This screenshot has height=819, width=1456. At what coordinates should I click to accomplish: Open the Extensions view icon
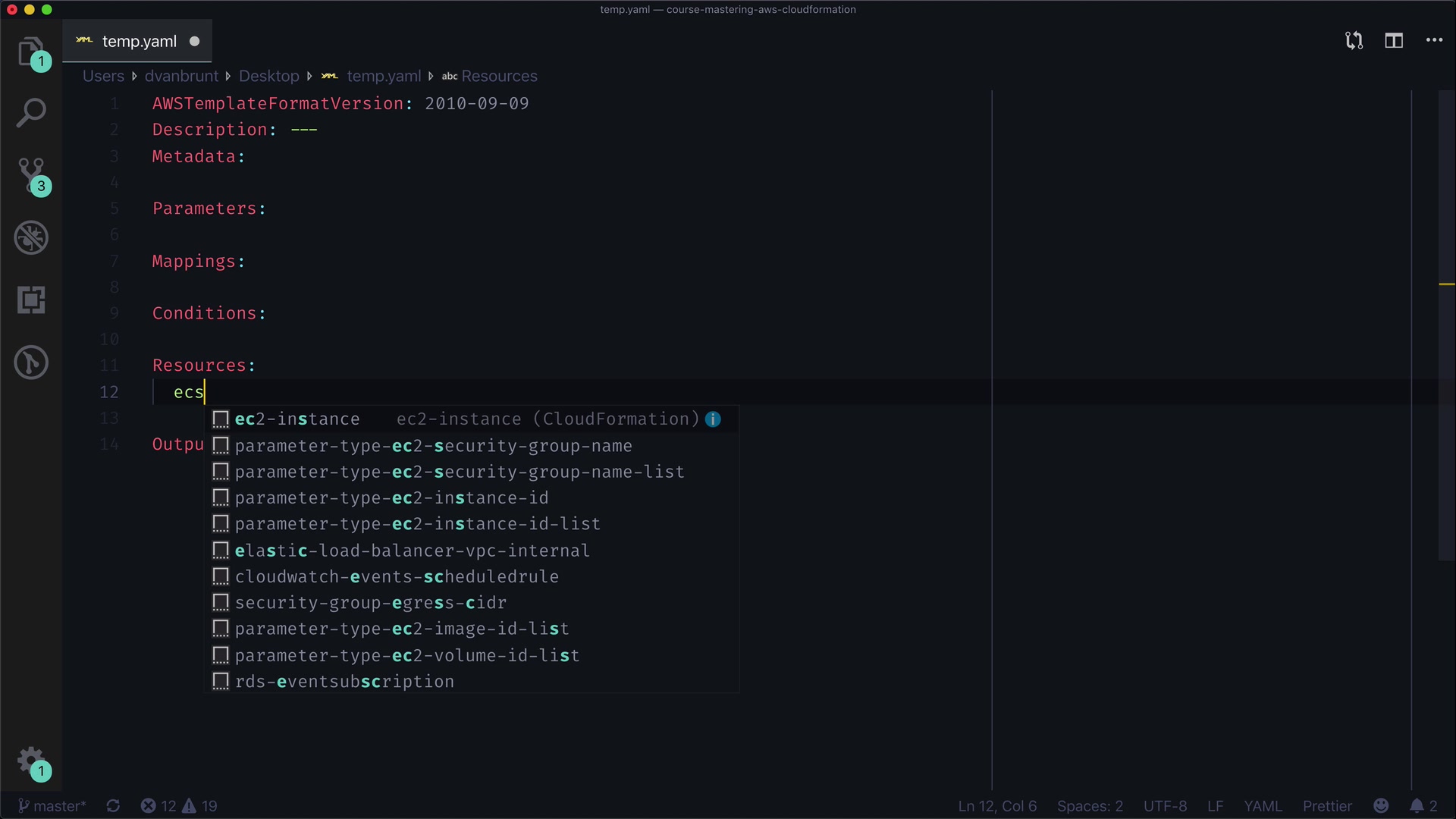point(31,300)
